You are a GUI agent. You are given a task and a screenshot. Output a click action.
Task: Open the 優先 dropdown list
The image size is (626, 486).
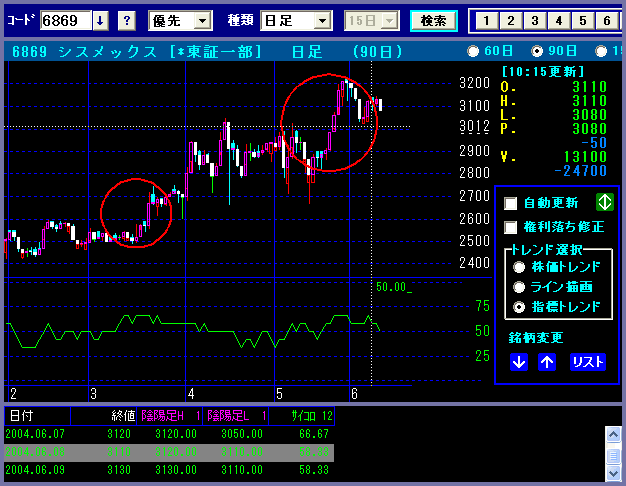pyautogui.click(x=201, y=21)
